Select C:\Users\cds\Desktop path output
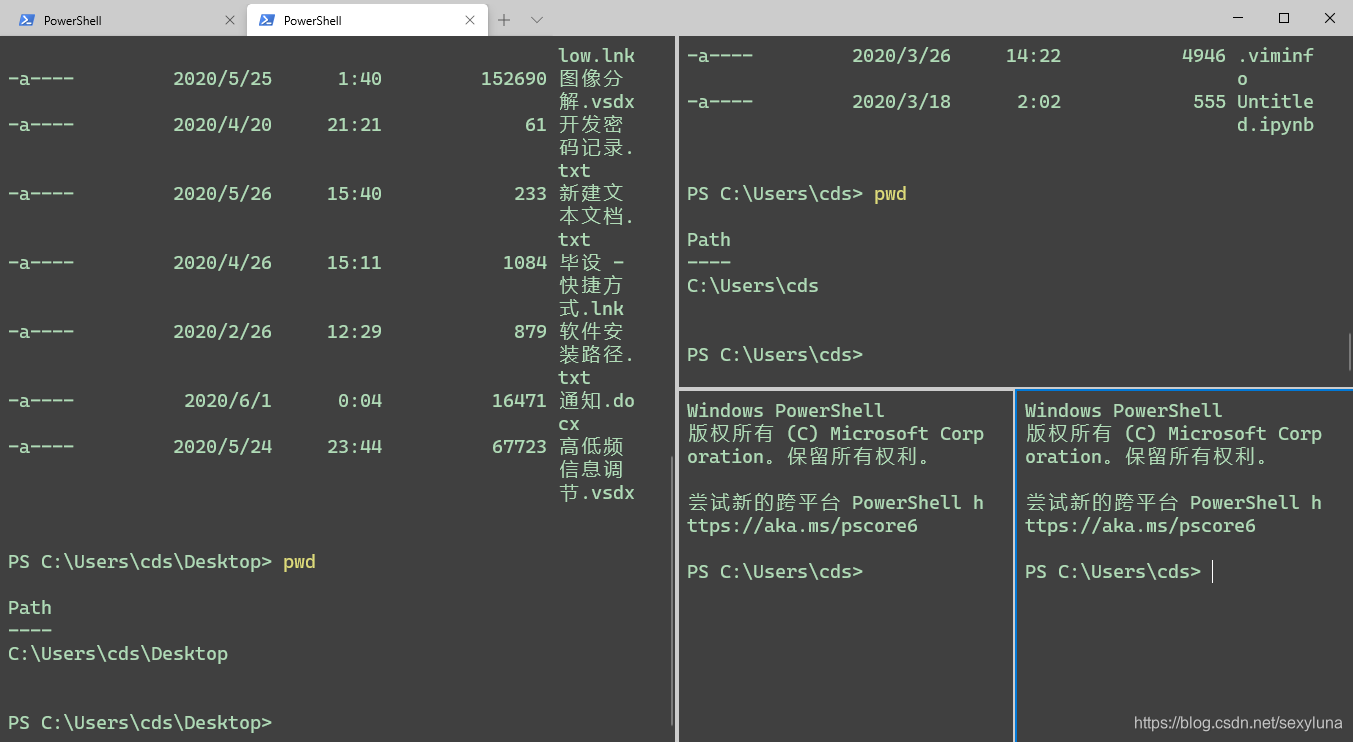This screenshot has width=1353, height=742. point(118,654)
